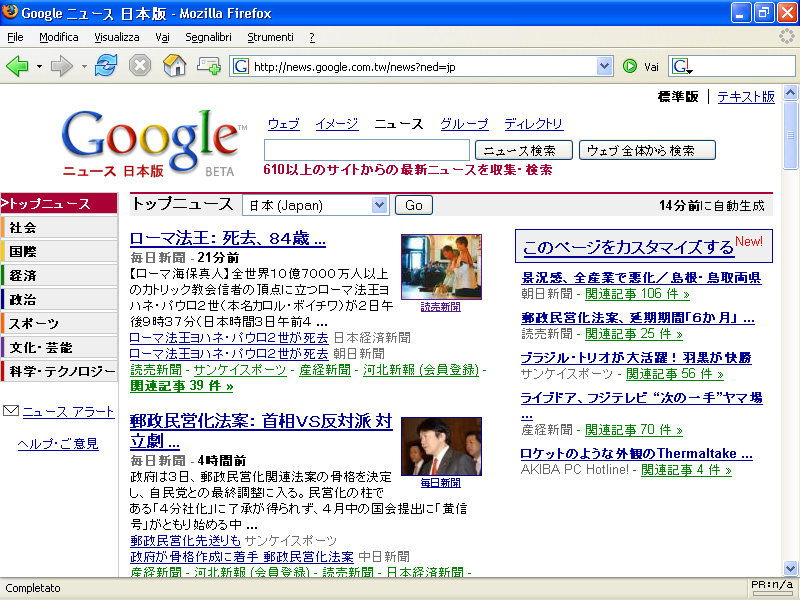
Task: Open headline ローマ法王: 死去、84歳
Action: click(228, 238)
